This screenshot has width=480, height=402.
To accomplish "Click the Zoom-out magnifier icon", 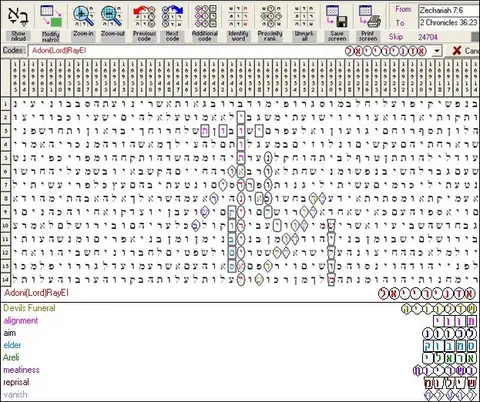I will coord(112,16).
